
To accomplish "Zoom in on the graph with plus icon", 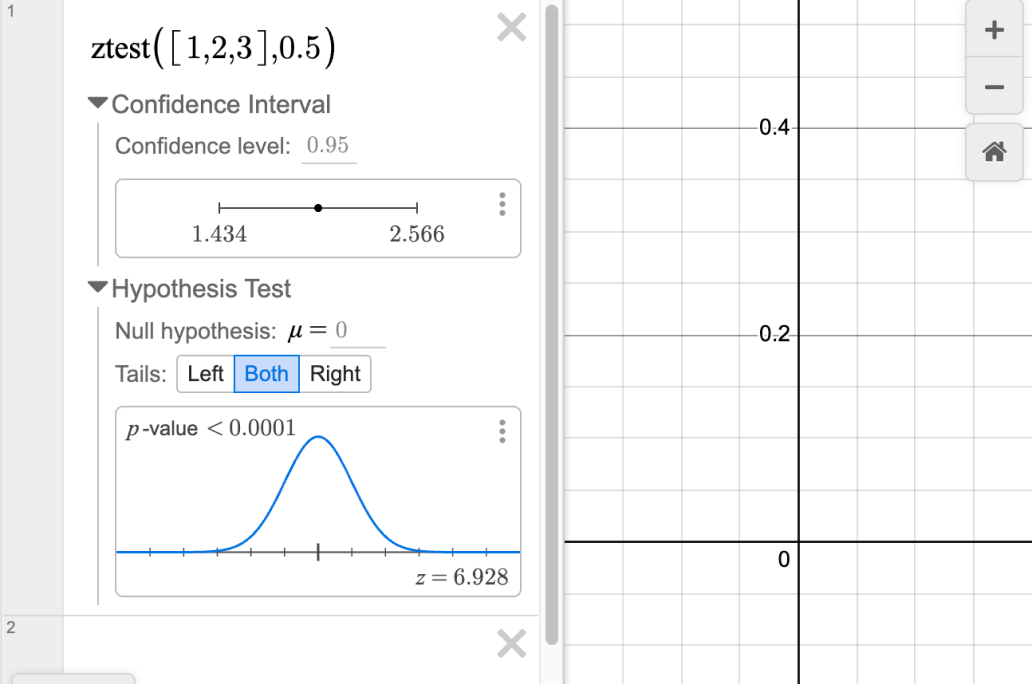I will [994, 30].
